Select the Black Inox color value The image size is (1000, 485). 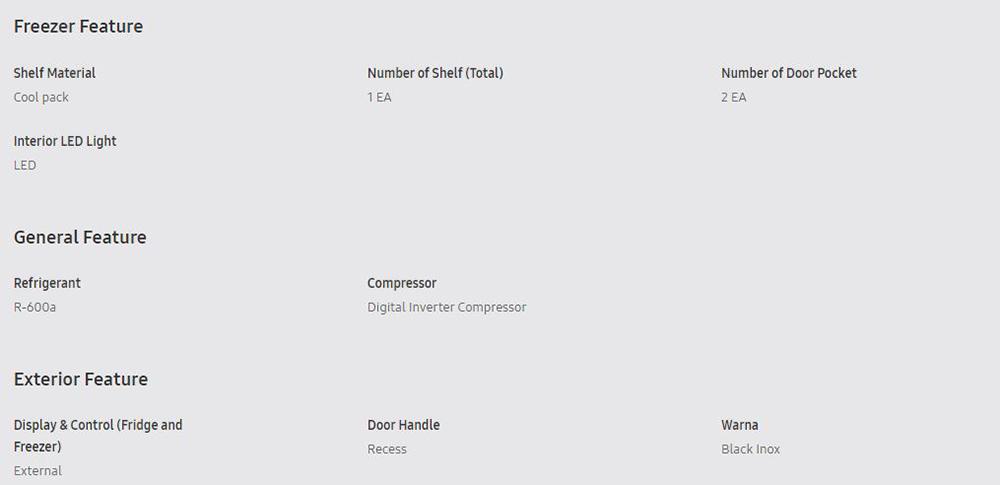(x=750, y=449)
